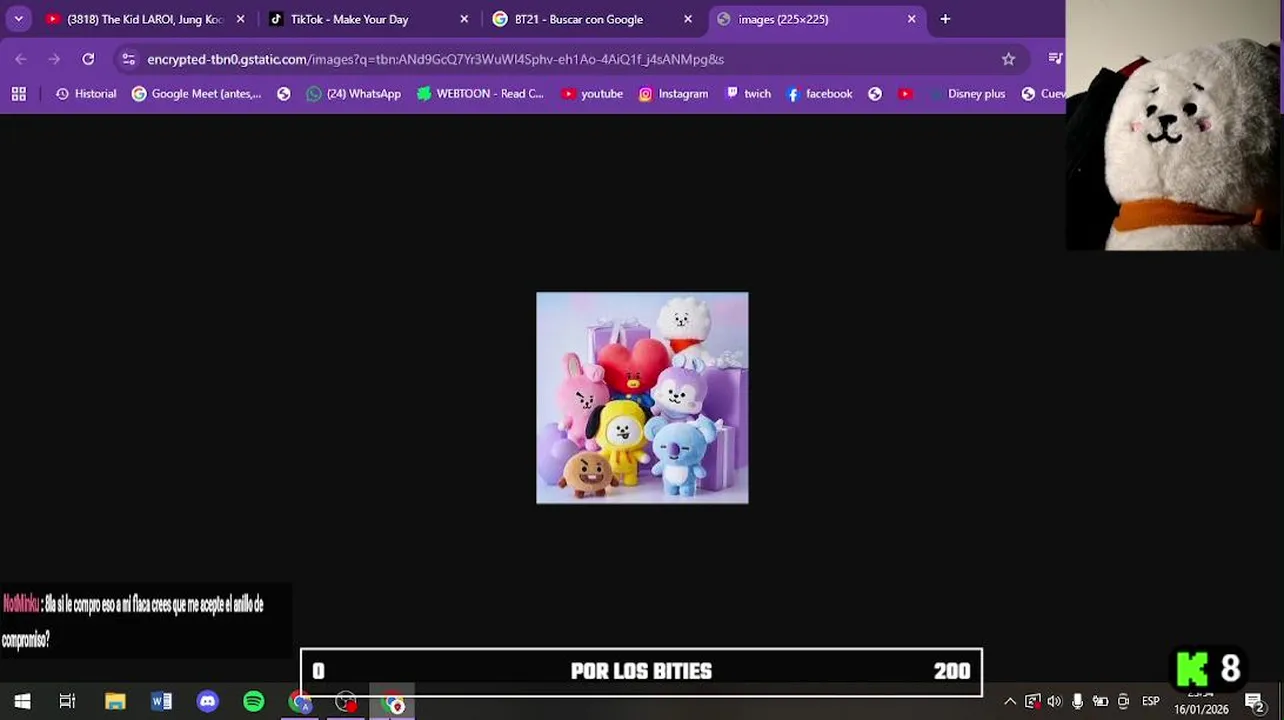Go back to previous page
The width and height of the screenshot is (1284, 720).
click(21, 59)
